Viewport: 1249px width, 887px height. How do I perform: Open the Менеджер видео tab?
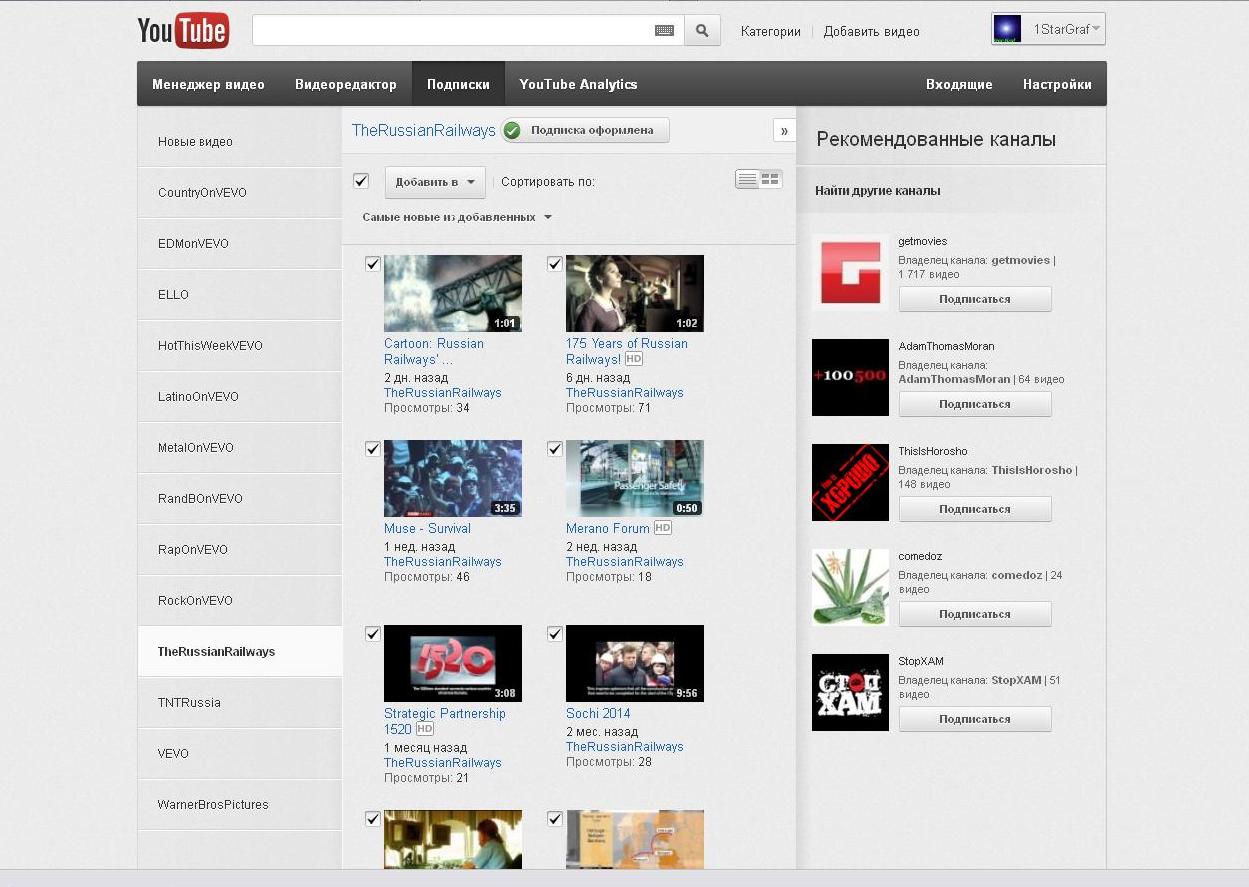click(x=208, y=84)
